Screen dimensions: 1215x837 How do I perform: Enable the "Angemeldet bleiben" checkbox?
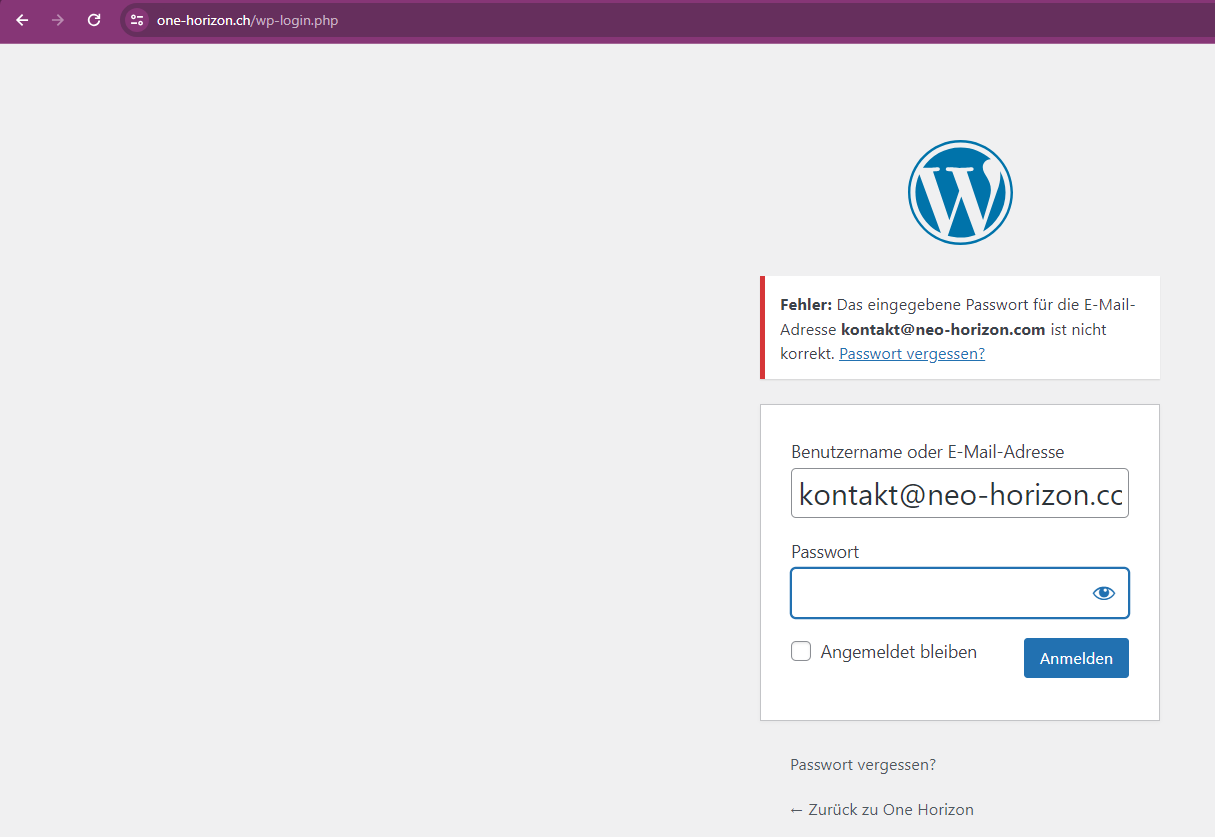click(801, 652)
